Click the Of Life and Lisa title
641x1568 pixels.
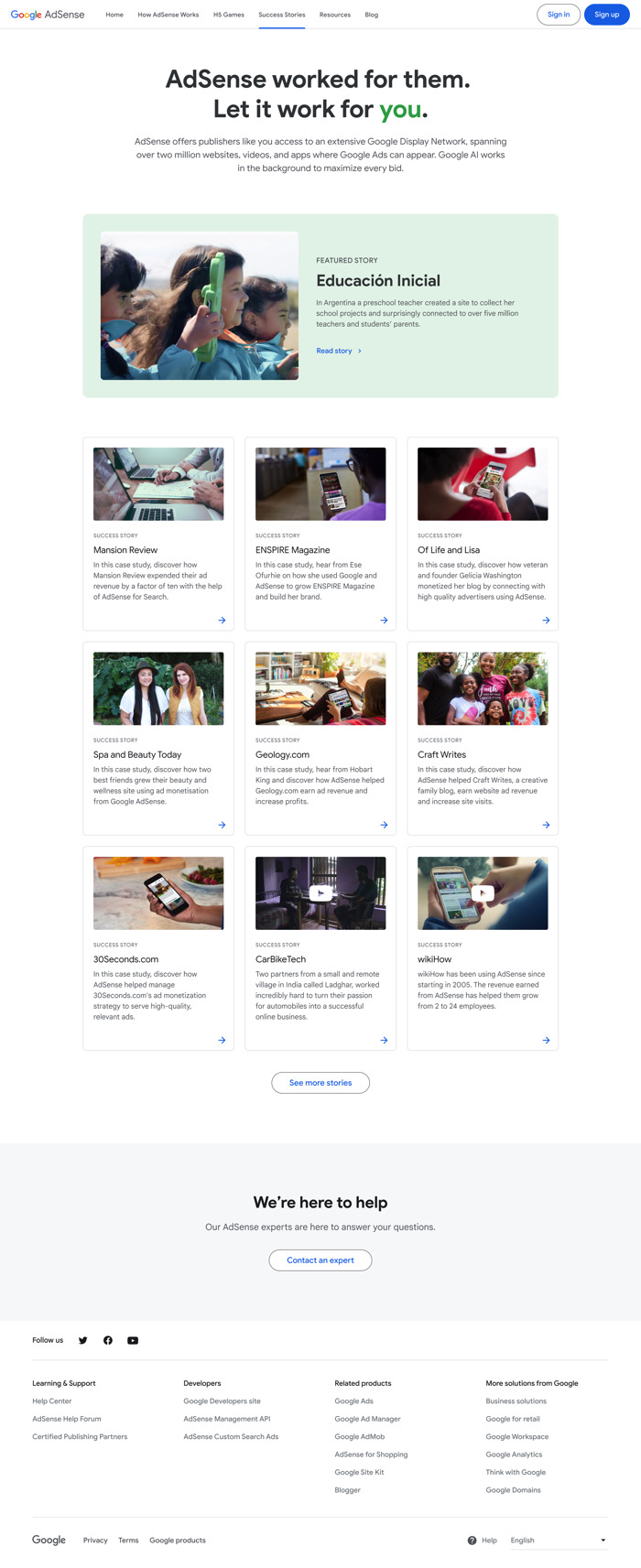click(449, 550)
